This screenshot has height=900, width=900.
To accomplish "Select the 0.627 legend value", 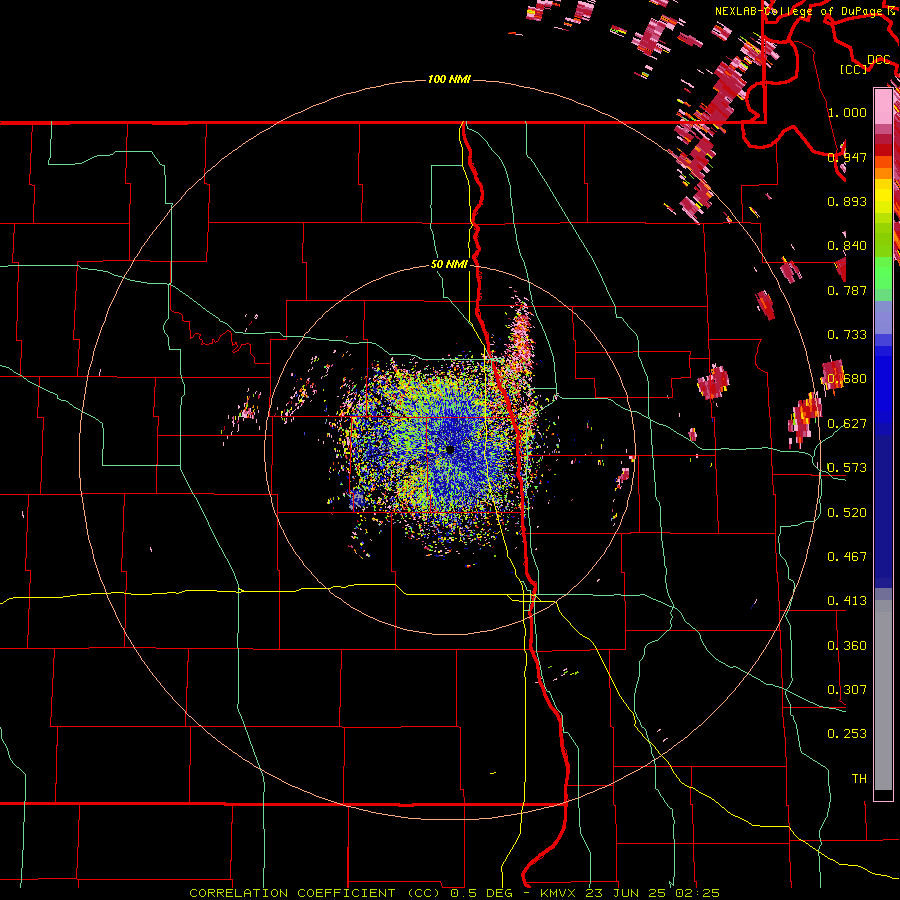I will pyautogui.click(x=847, y=424).
